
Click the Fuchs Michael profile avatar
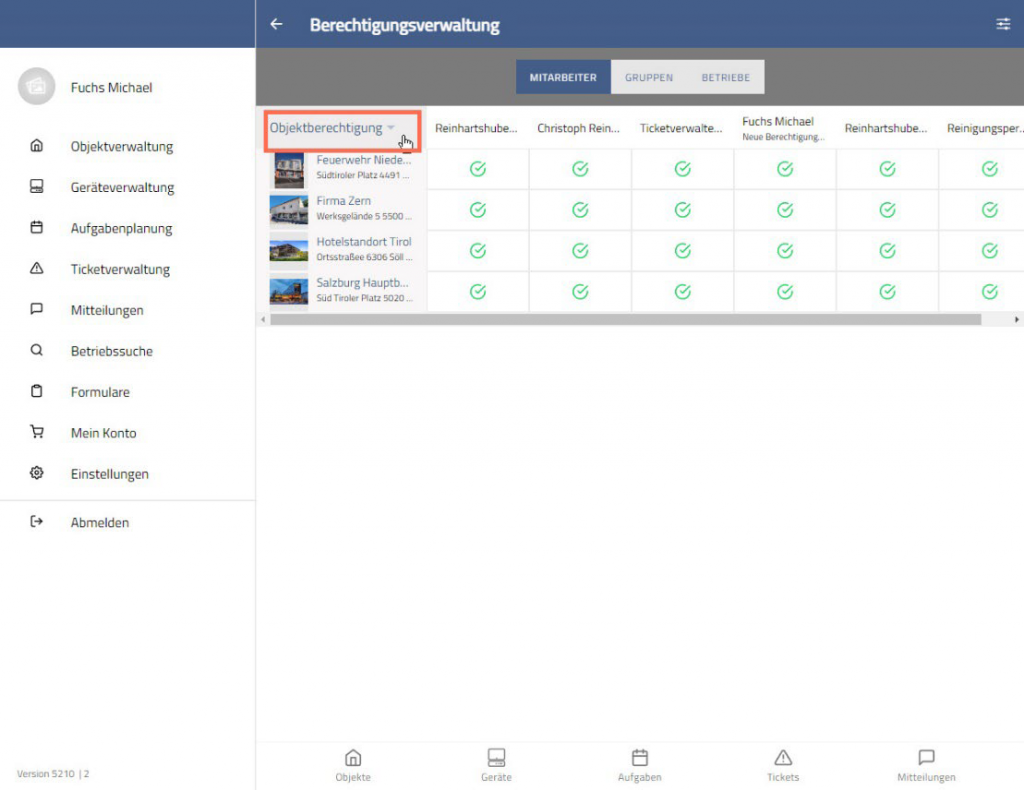[37, 87]
